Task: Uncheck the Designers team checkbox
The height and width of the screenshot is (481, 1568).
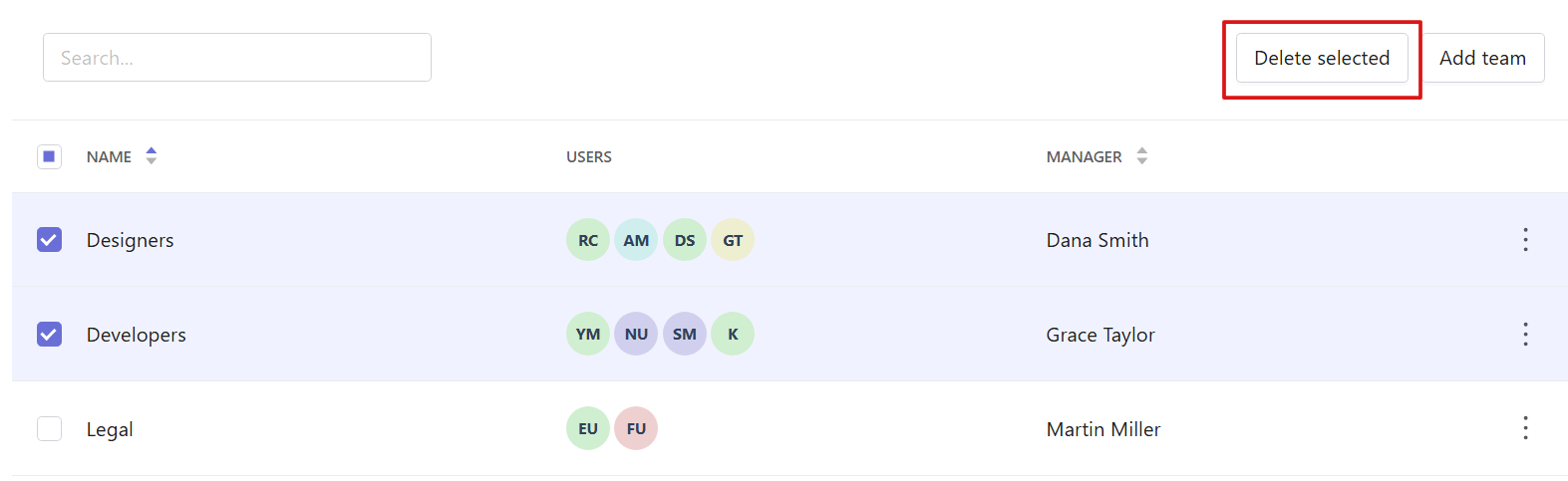Action: point(49,240)
